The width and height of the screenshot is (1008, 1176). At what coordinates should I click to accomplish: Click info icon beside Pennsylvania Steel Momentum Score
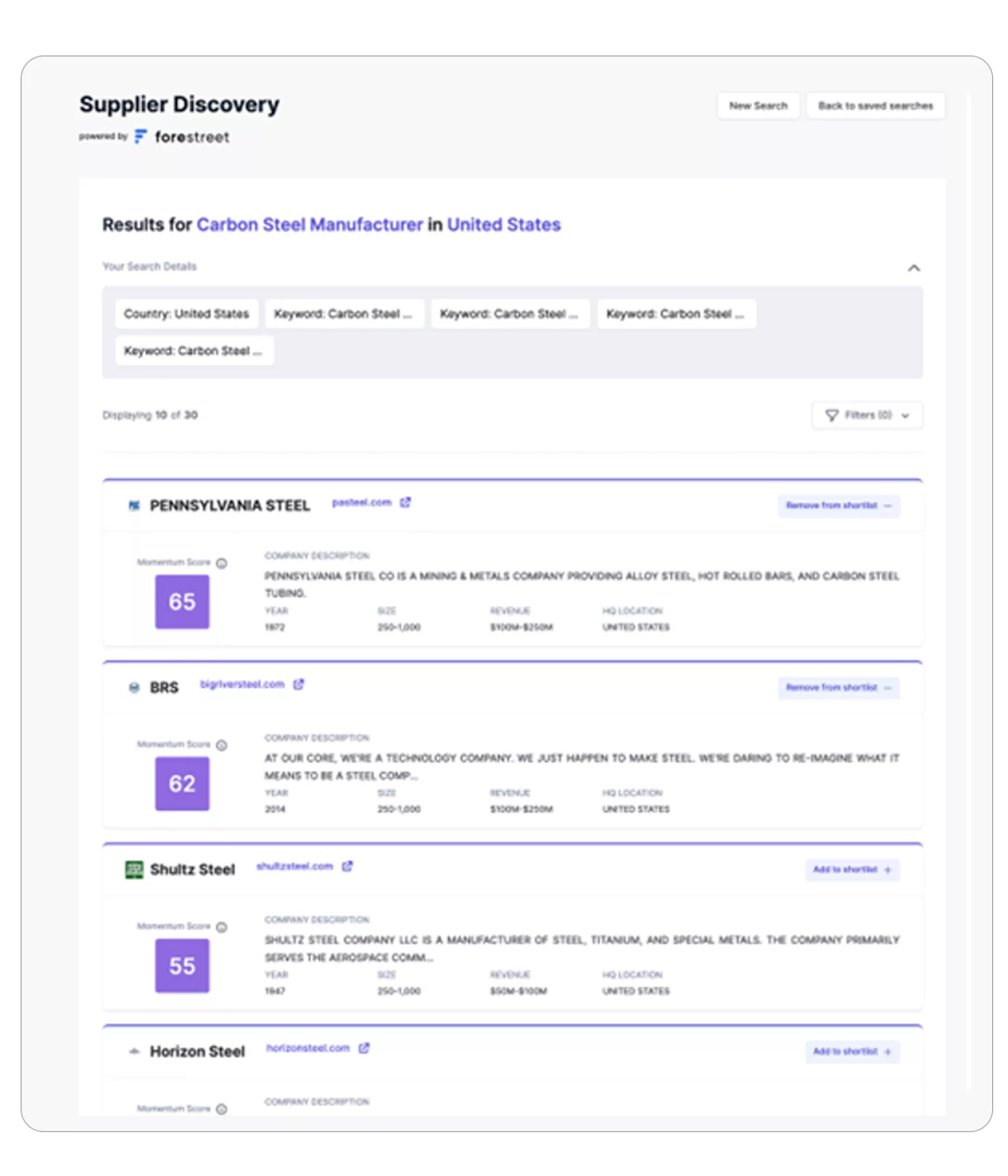[x=222, y=563]
